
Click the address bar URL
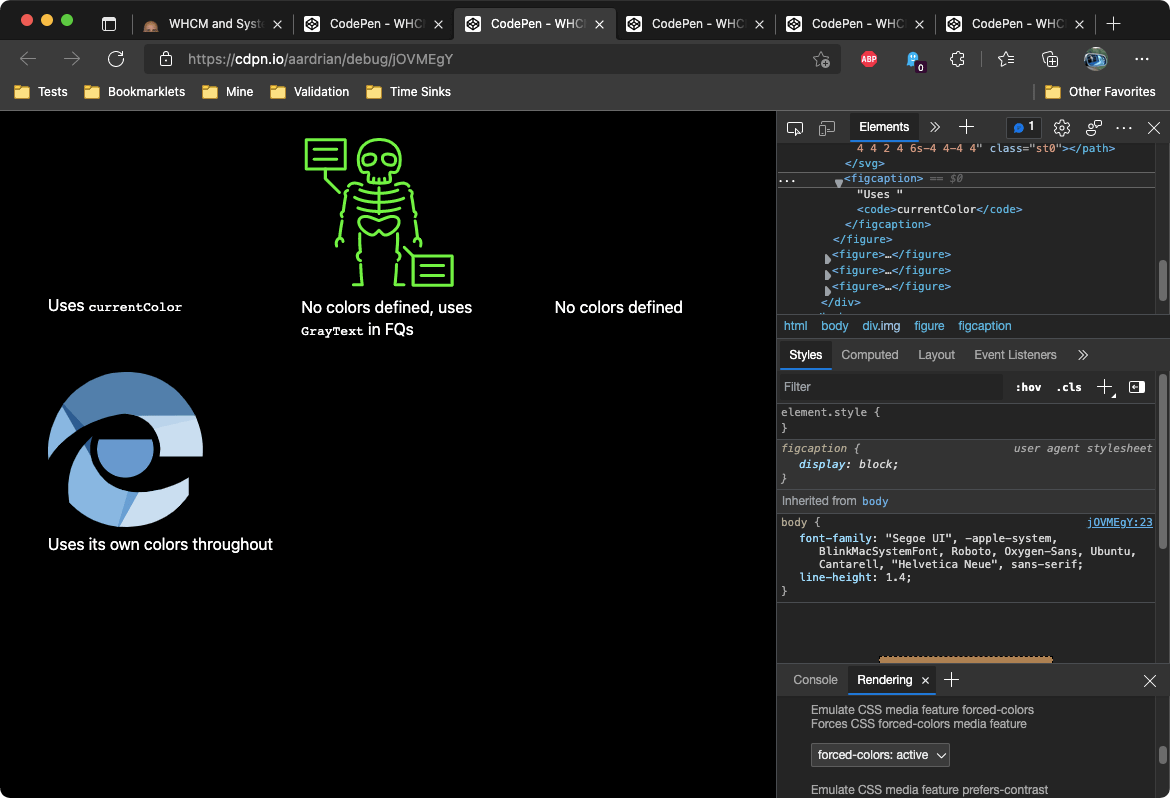321,59
